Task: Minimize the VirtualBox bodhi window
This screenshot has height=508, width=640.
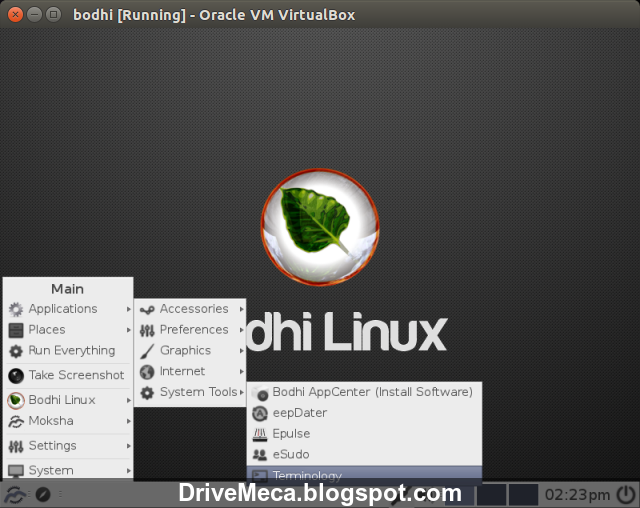Action: point(34,15)
